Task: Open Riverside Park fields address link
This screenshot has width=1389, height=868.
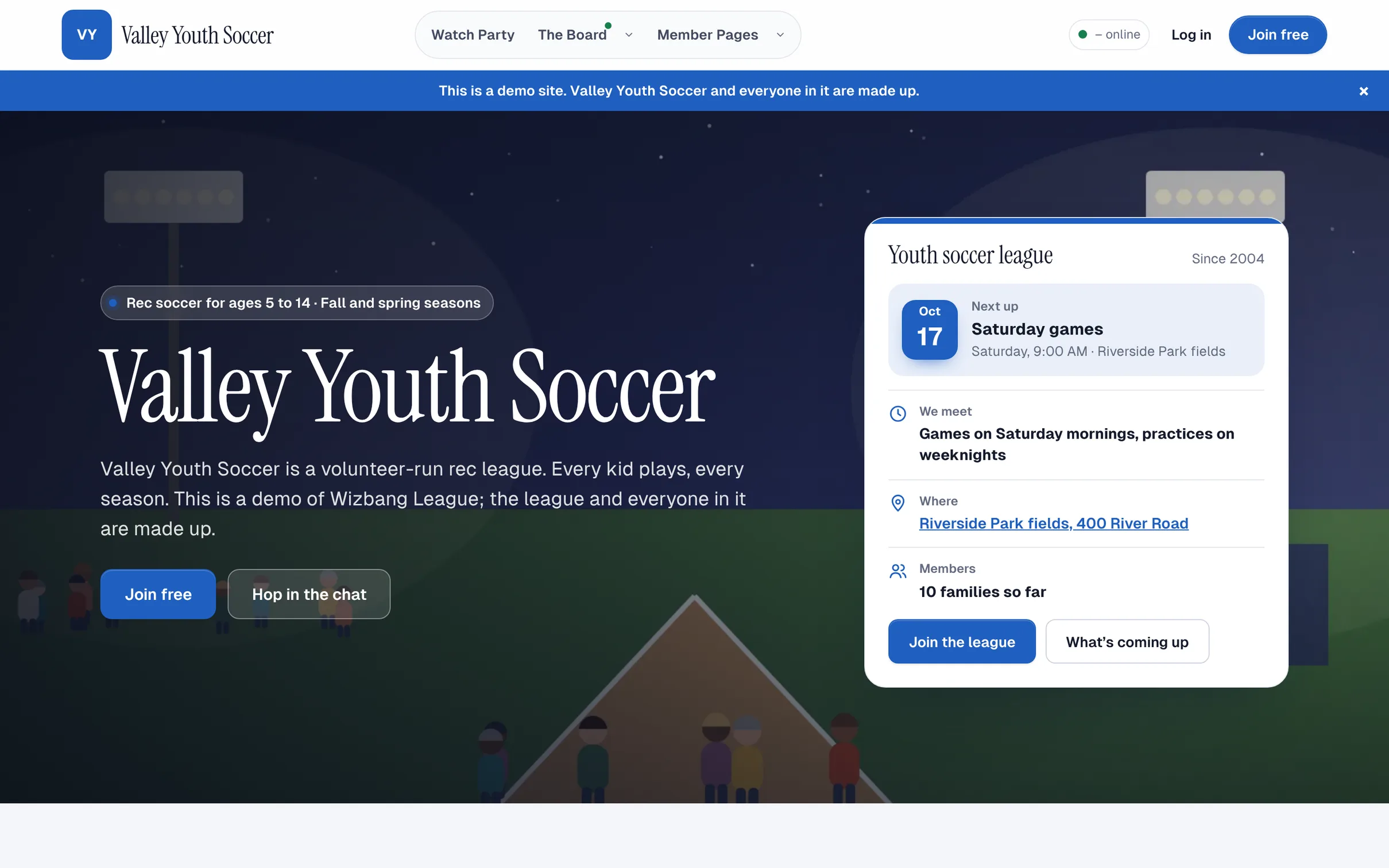Action: point(1054,524)
